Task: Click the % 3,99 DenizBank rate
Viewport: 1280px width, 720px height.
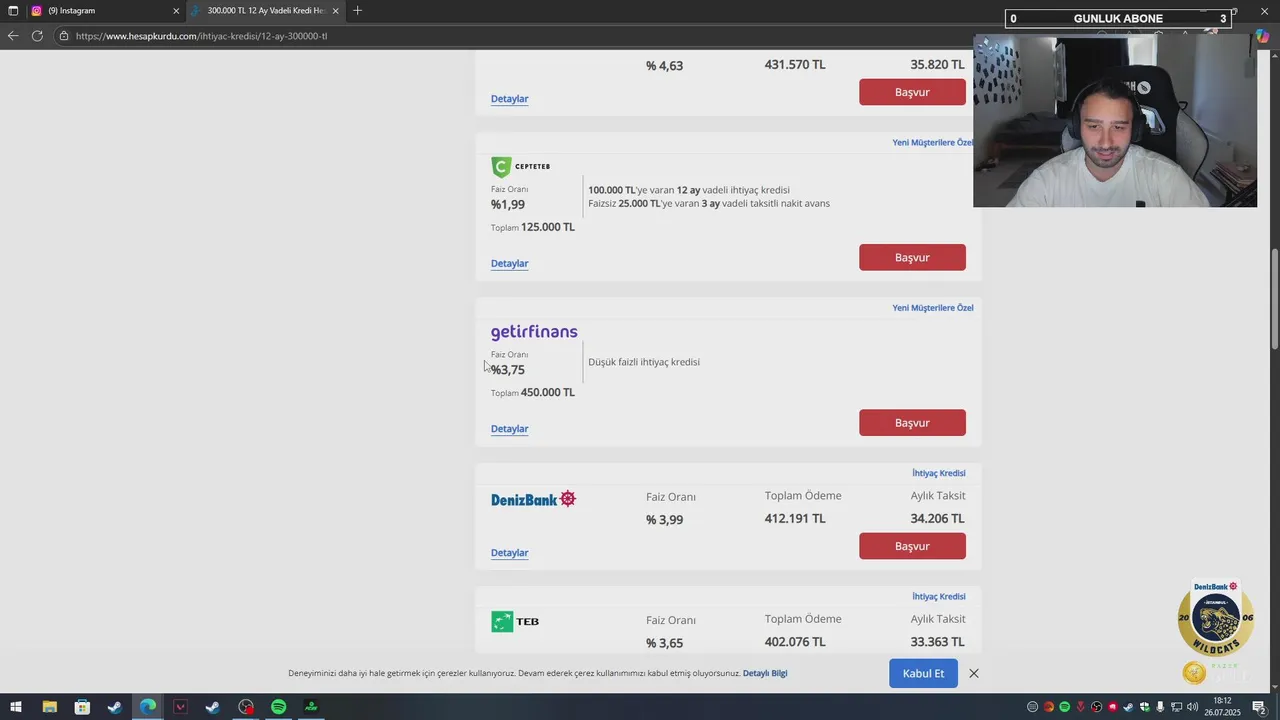Action: (x=664, y=520)
